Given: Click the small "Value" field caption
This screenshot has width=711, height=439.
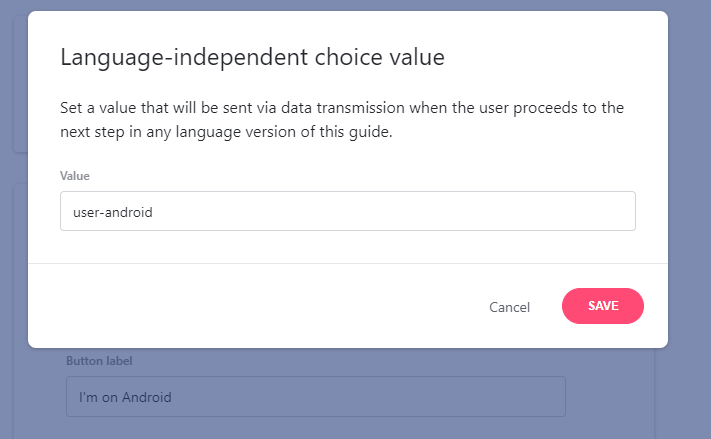Looking at the screenshot, I should 75,175.
